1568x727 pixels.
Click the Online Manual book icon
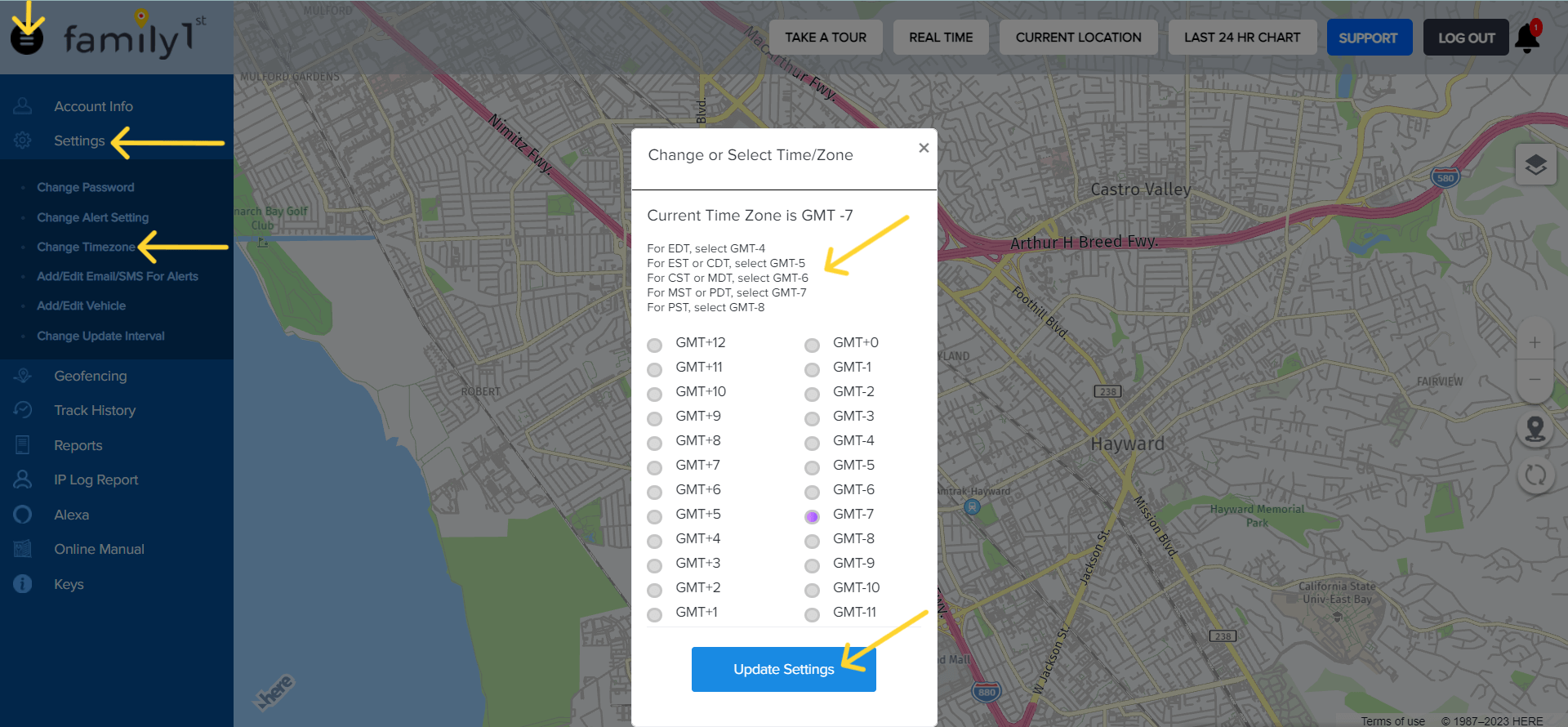click(x=23, y=549)
